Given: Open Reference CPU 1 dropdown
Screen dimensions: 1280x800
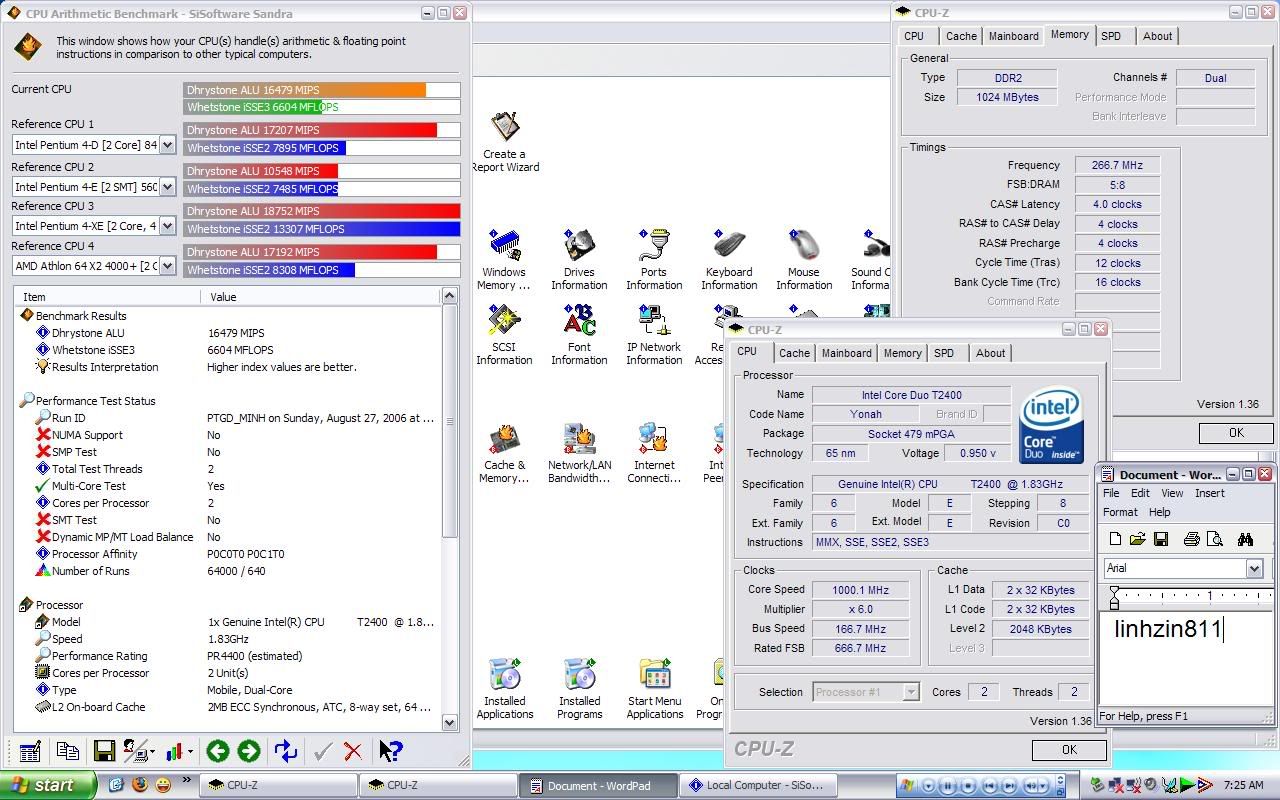Looking at the screenshot, I should point(167,145).
